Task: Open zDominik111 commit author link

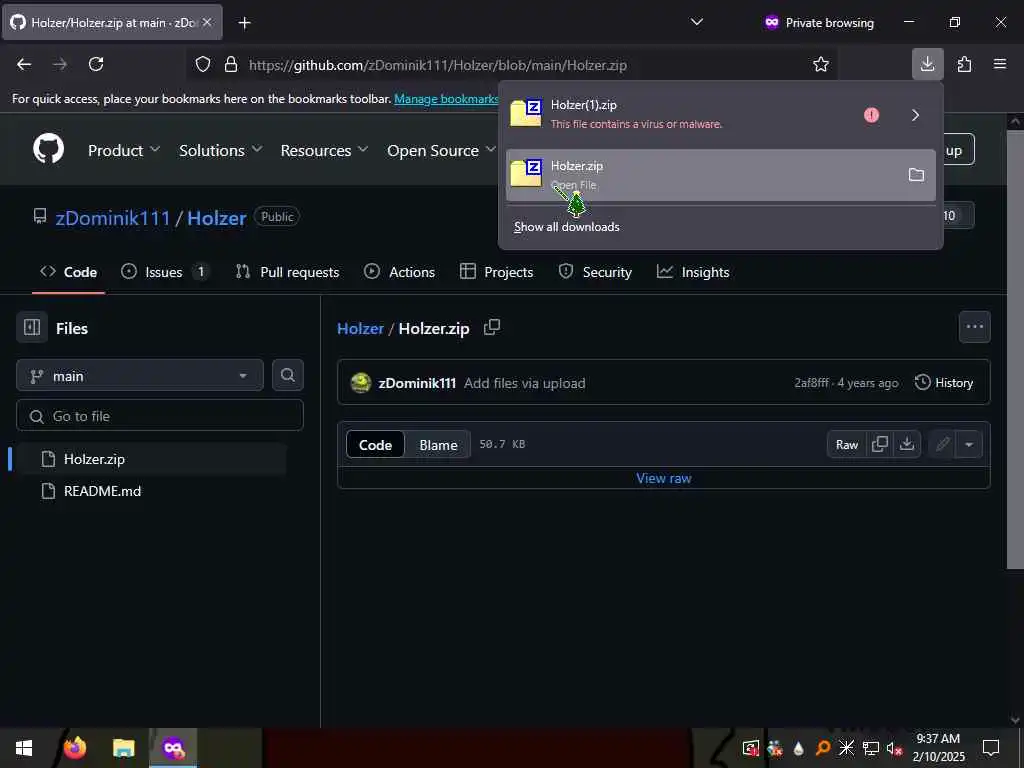Action: click(x=417, y=383)
